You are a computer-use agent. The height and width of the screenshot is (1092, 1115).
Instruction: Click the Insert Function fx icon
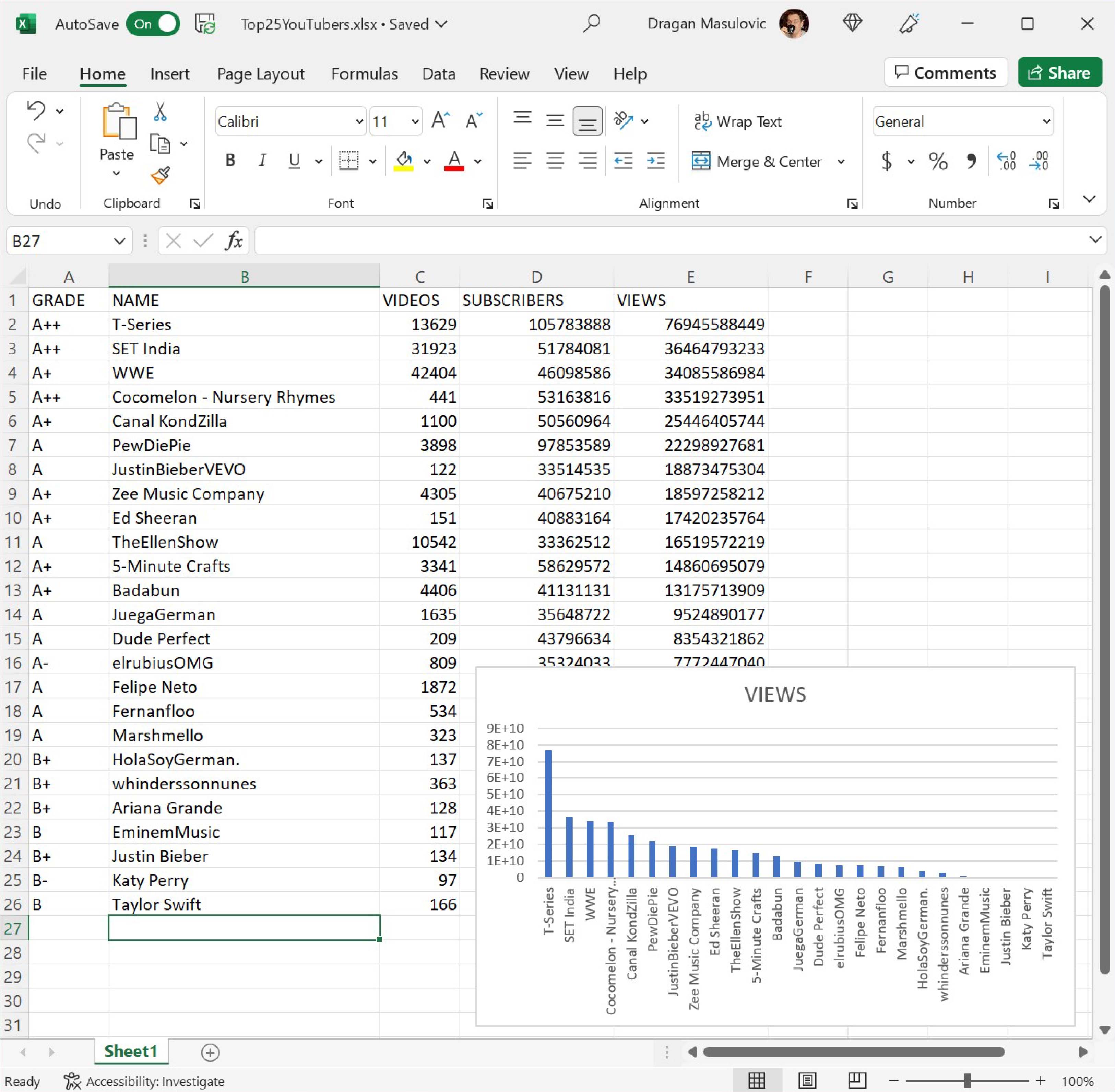(233, 241)
